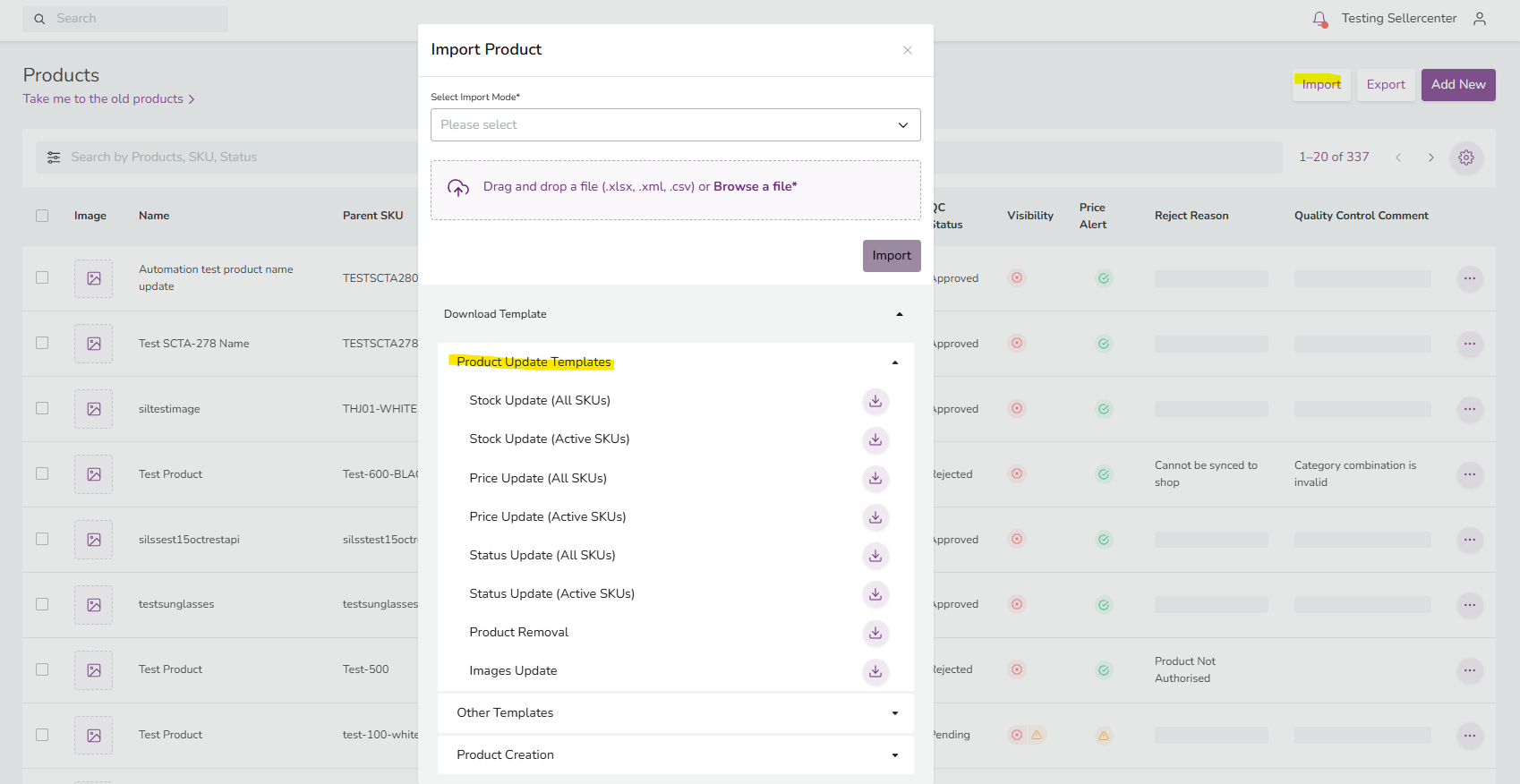Click the Quality Control Comment column header
The image size is (1520, 784).
coord(1362,216)
